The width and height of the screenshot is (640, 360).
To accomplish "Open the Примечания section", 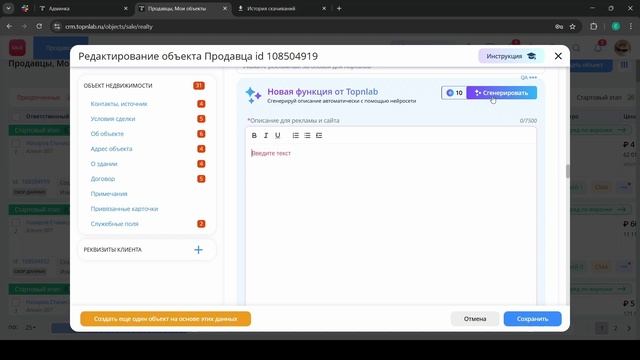I will pyautogui.click(x=109, y=194).
